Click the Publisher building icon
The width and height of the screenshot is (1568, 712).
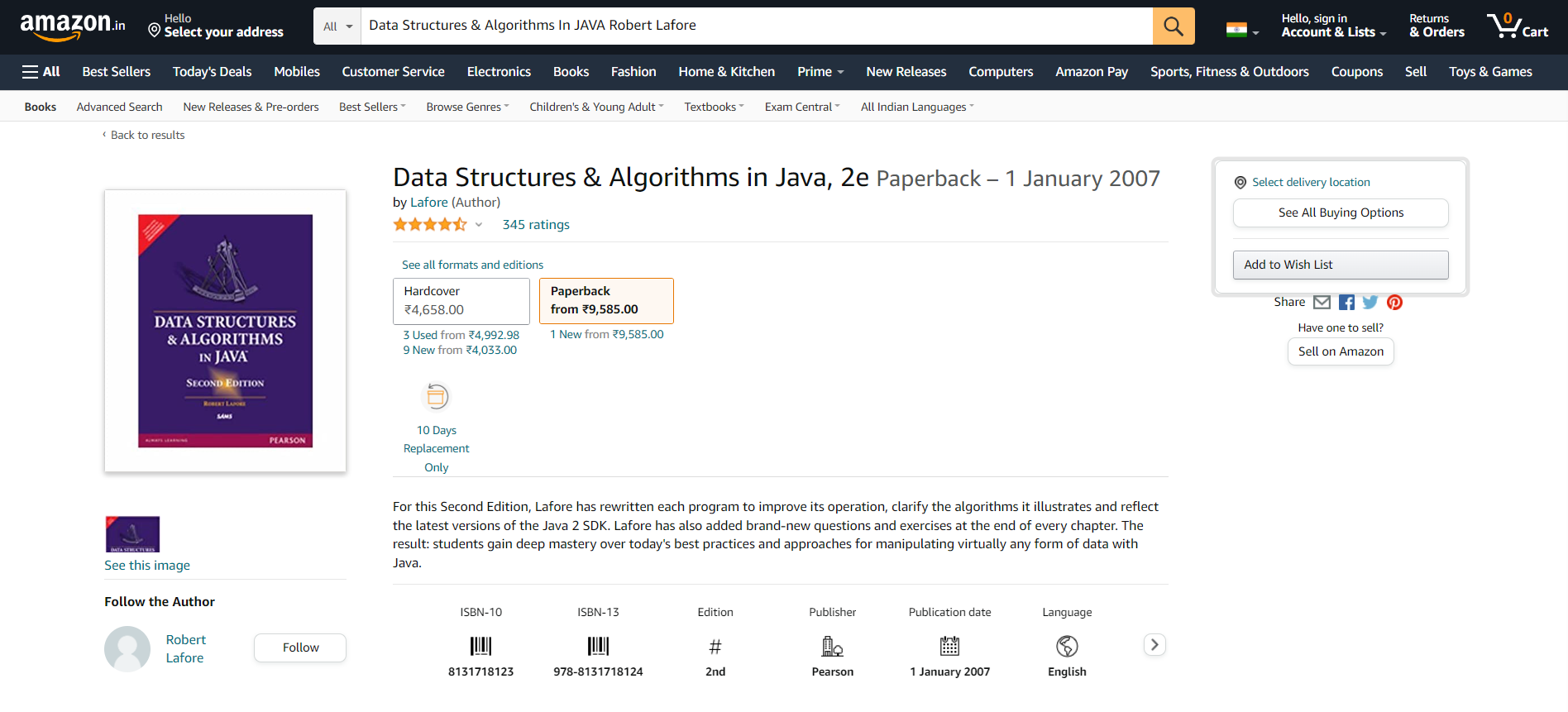click(x=832, y=646)
